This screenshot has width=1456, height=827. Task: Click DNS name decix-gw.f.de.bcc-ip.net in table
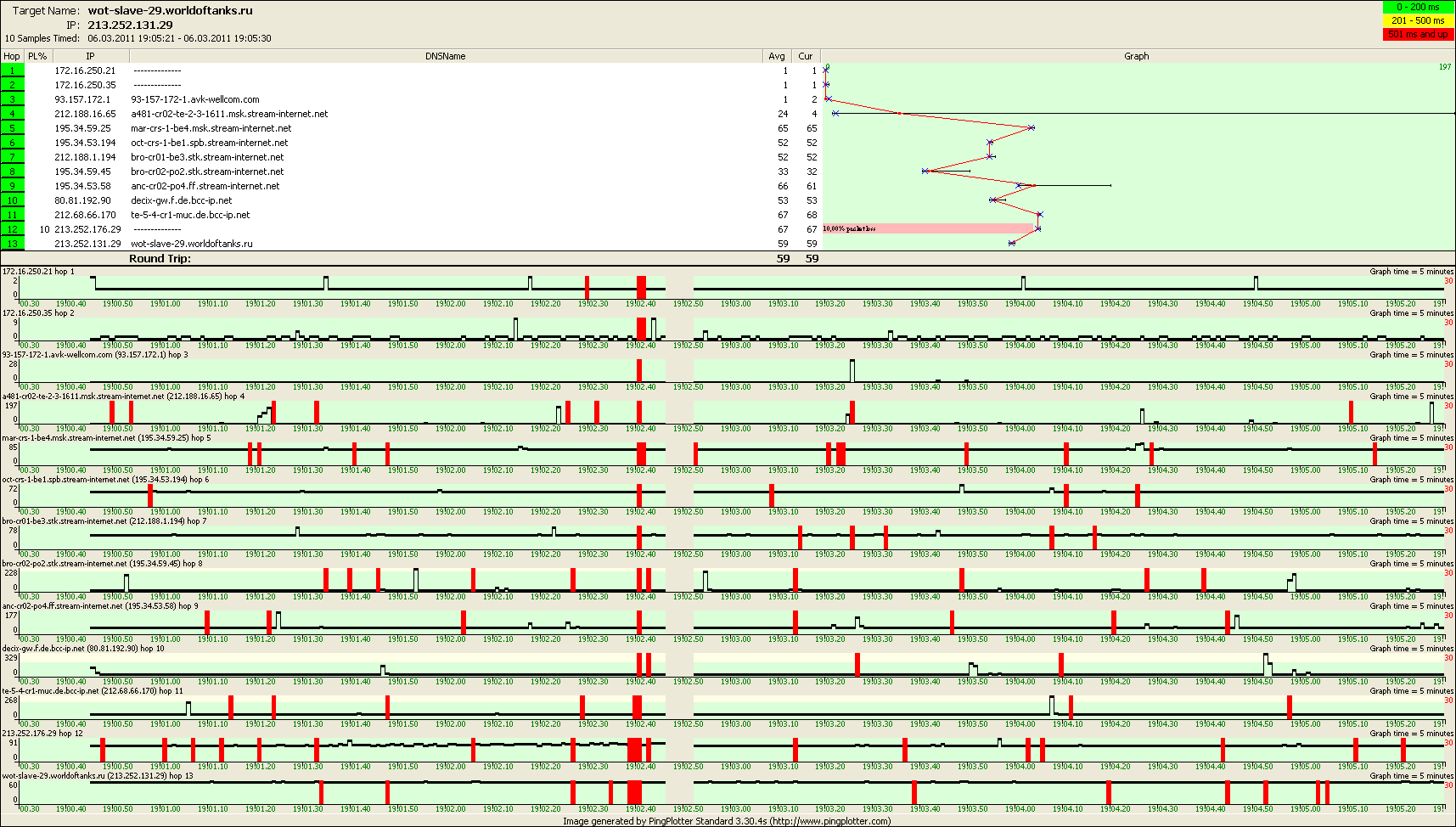[x=181, y=200]
